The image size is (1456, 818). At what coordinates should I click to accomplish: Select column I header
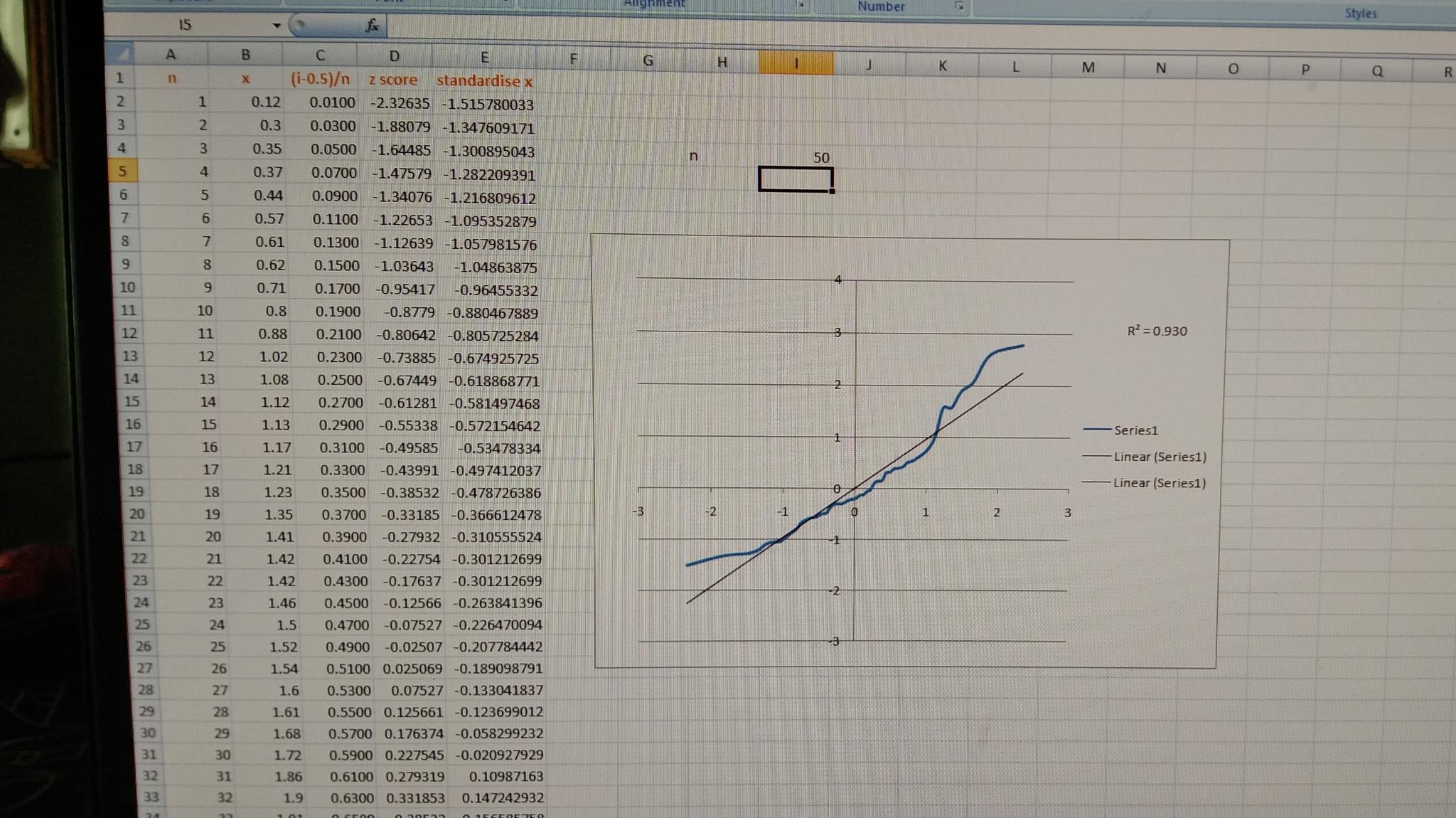tap(796, 63)
